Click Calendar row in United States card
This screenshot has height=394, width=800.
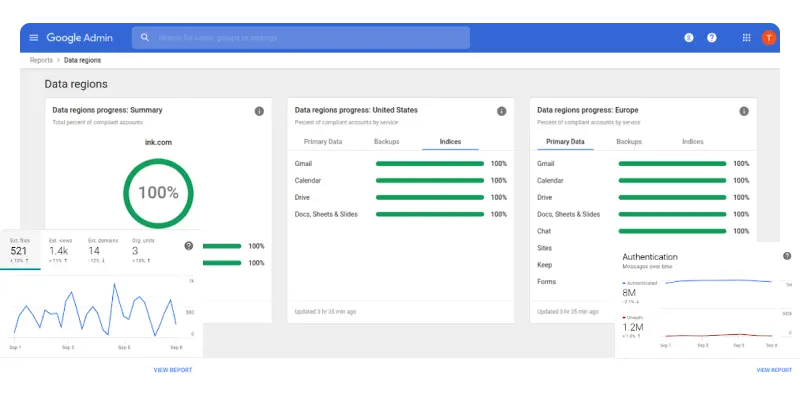[x=401, y=181]
